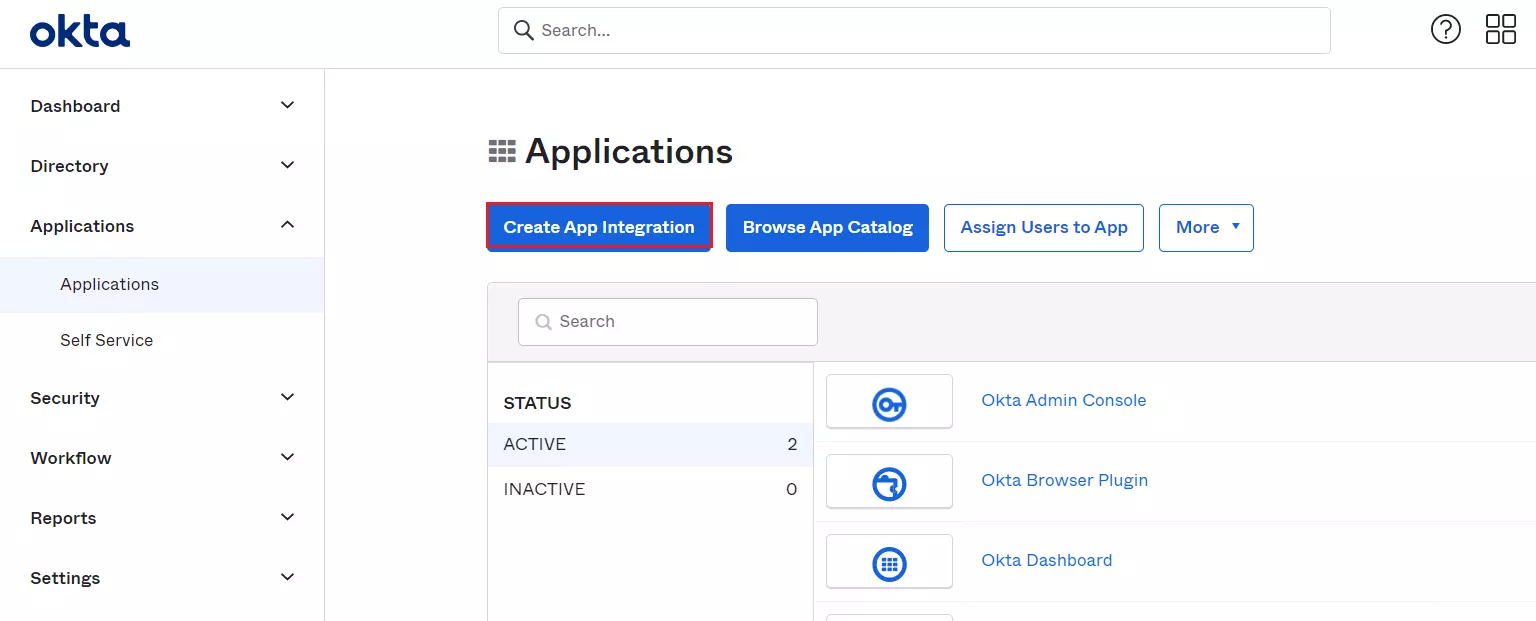Expand the Reports sidebar section

click(x=162, y=518)
